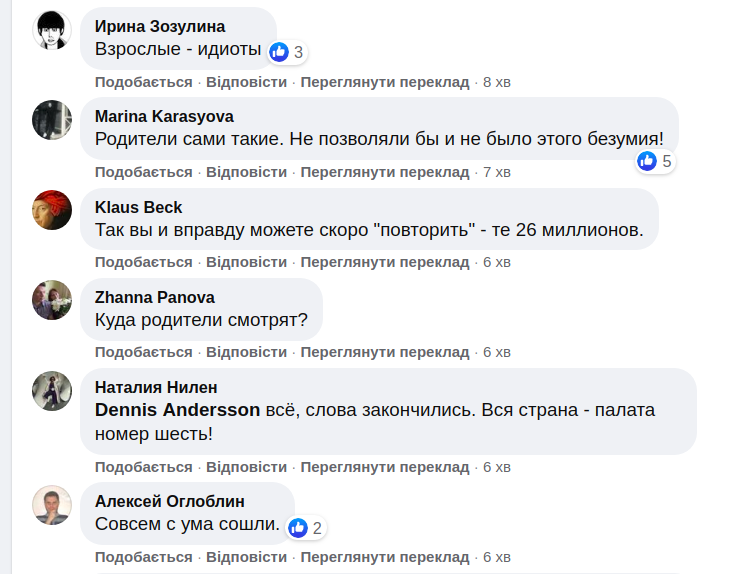Like Ирина Зозулина's comment via Подобається
This screenshot has width=730, height=574.
click(143, 82)
